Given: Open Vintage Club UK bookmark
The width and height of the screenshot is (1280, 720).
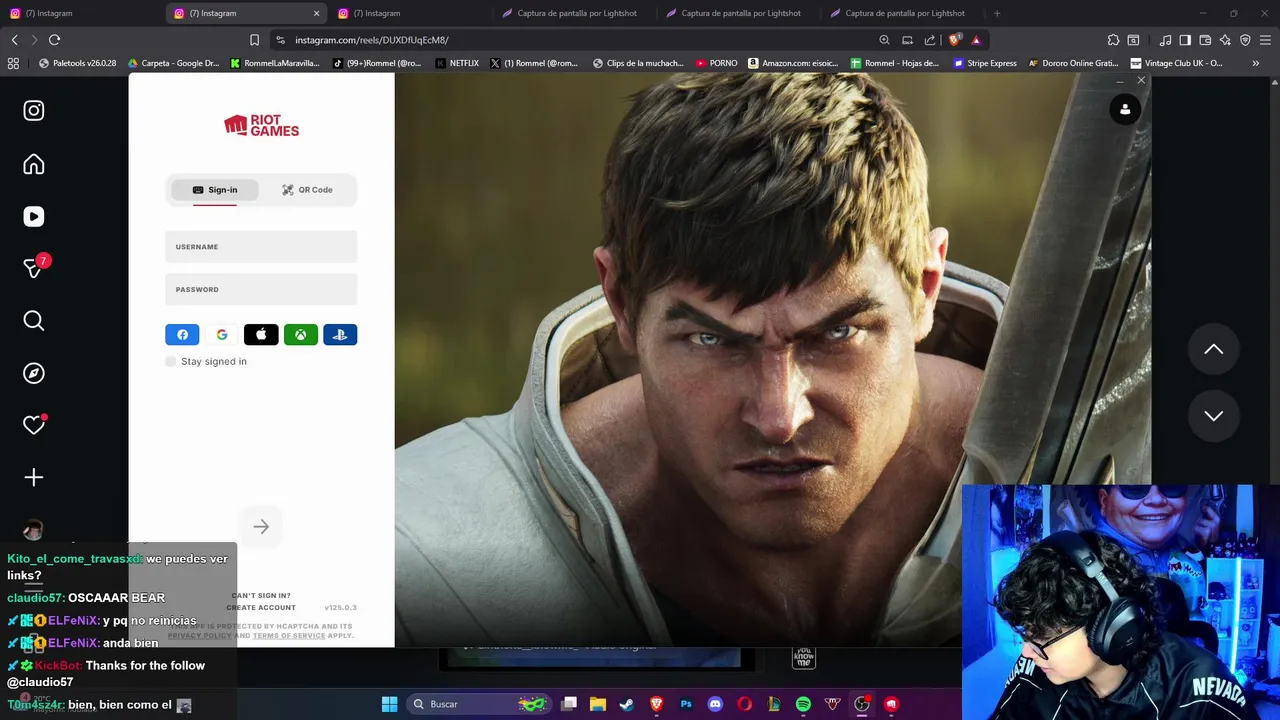Looking at the screenshot, I should coord(1176,63).
